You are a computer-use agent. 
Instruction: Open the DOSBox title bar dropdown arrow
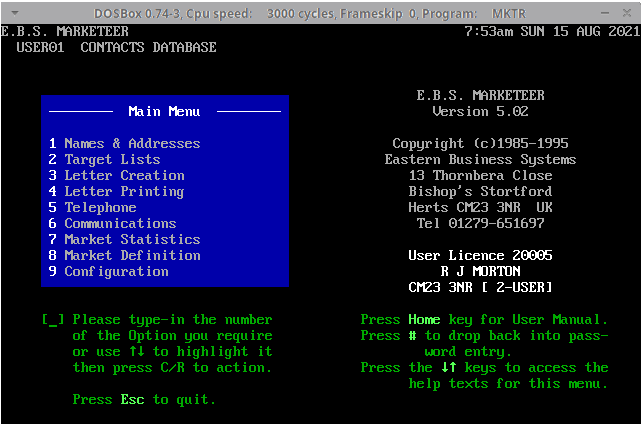point(15,14)
